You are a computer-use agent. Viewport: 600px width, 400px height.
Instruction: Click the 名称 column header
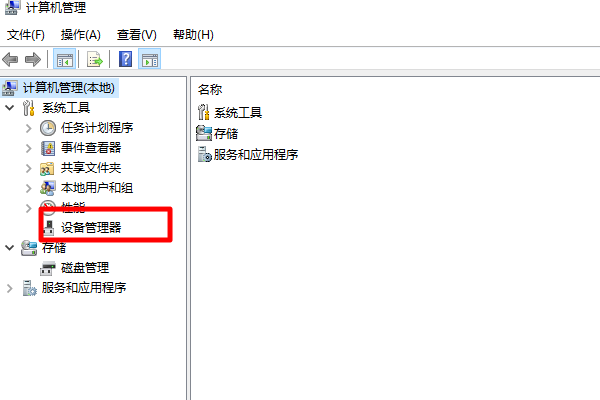click(x=210, y=90)
